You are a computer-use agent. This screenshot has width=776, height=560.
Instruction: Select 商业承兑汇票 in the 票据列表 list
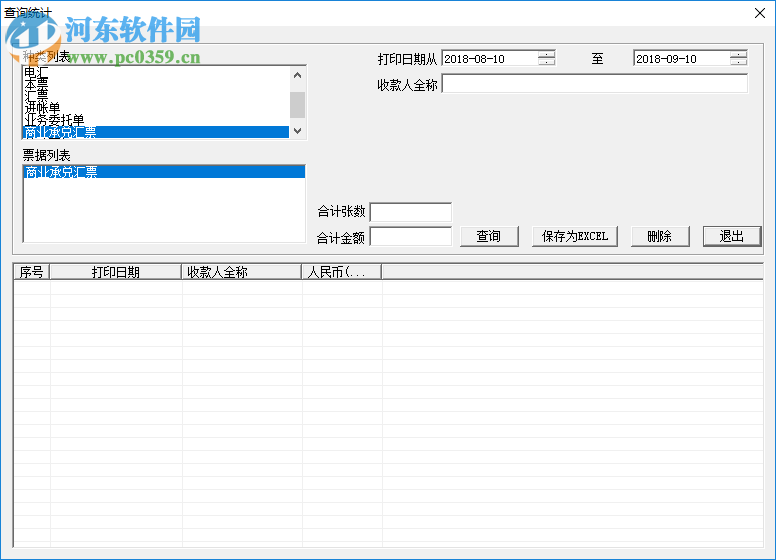164,172
